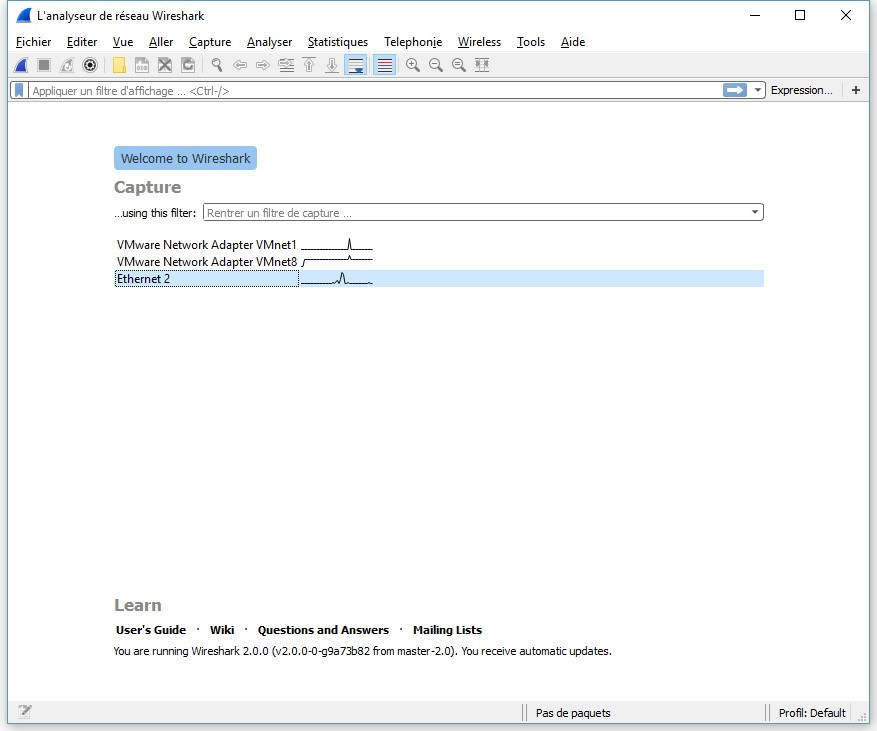
Task: Go back to the previous packet
Action: pos(240,65)
